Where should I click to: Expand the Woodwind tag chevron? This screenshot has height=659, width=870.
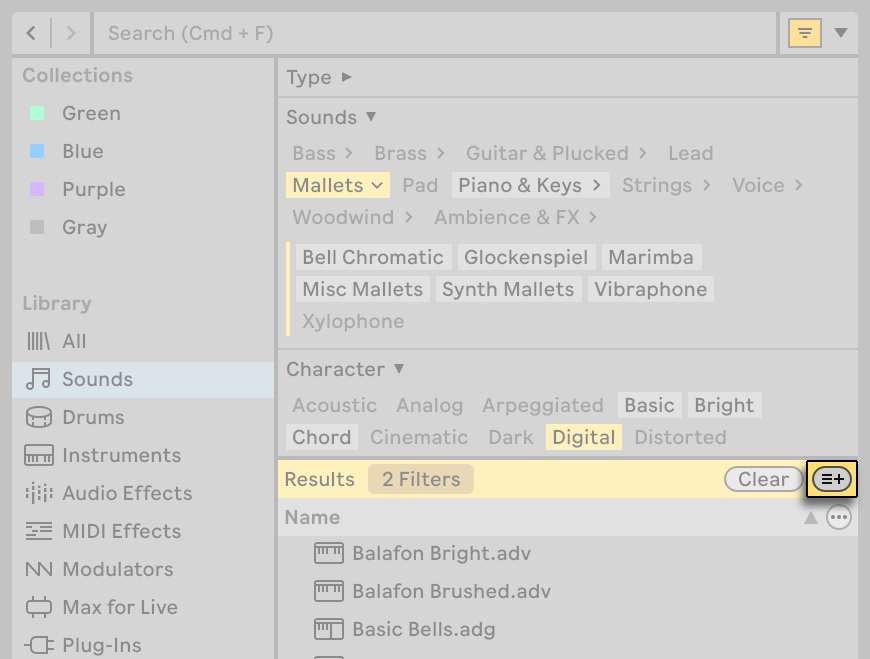point(409,217)
